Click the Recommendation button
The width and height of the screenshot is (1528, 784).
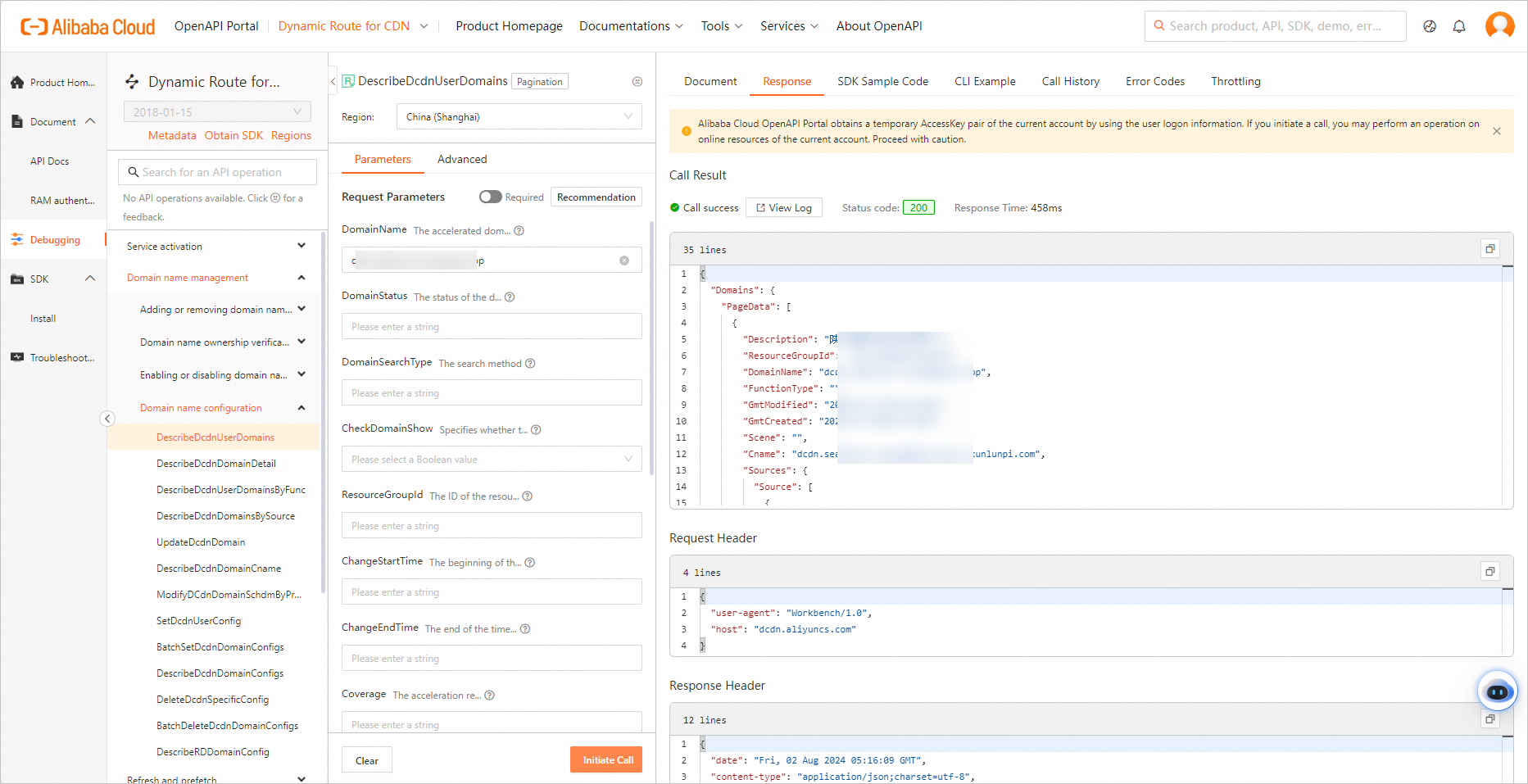click(596, 197)
